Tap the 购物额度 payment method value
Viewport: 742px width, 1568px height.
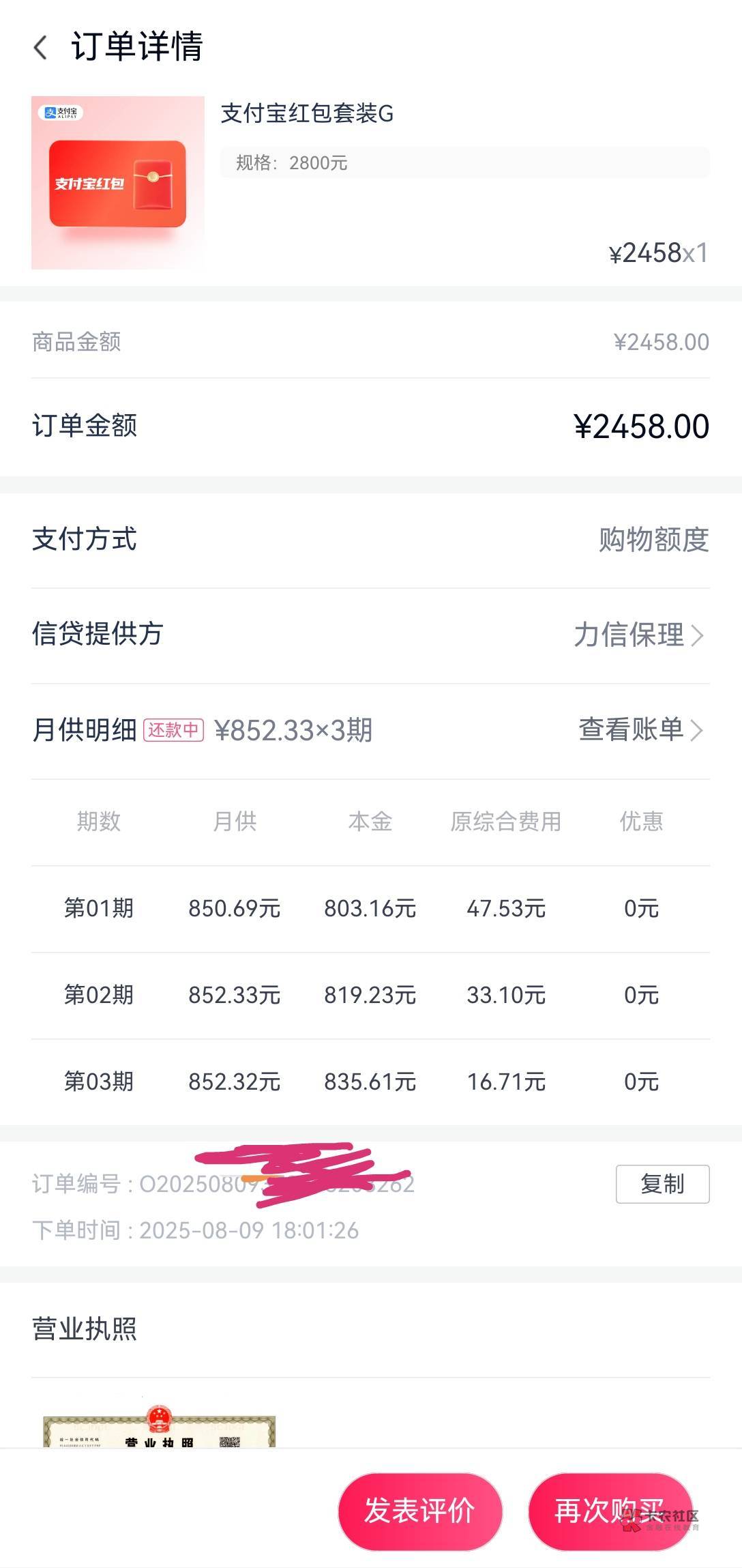click(x=653, y=540)
